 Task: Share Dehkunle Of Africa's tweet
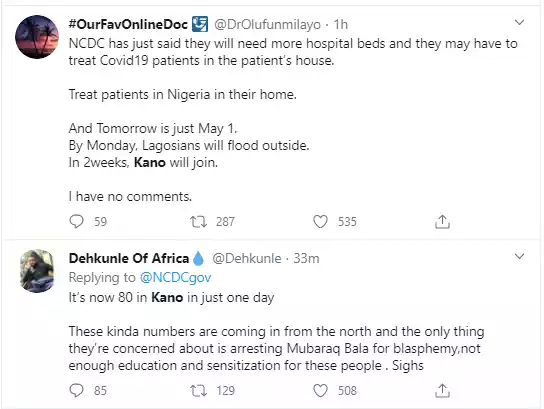pyautogui.click(x=442, y=391)
